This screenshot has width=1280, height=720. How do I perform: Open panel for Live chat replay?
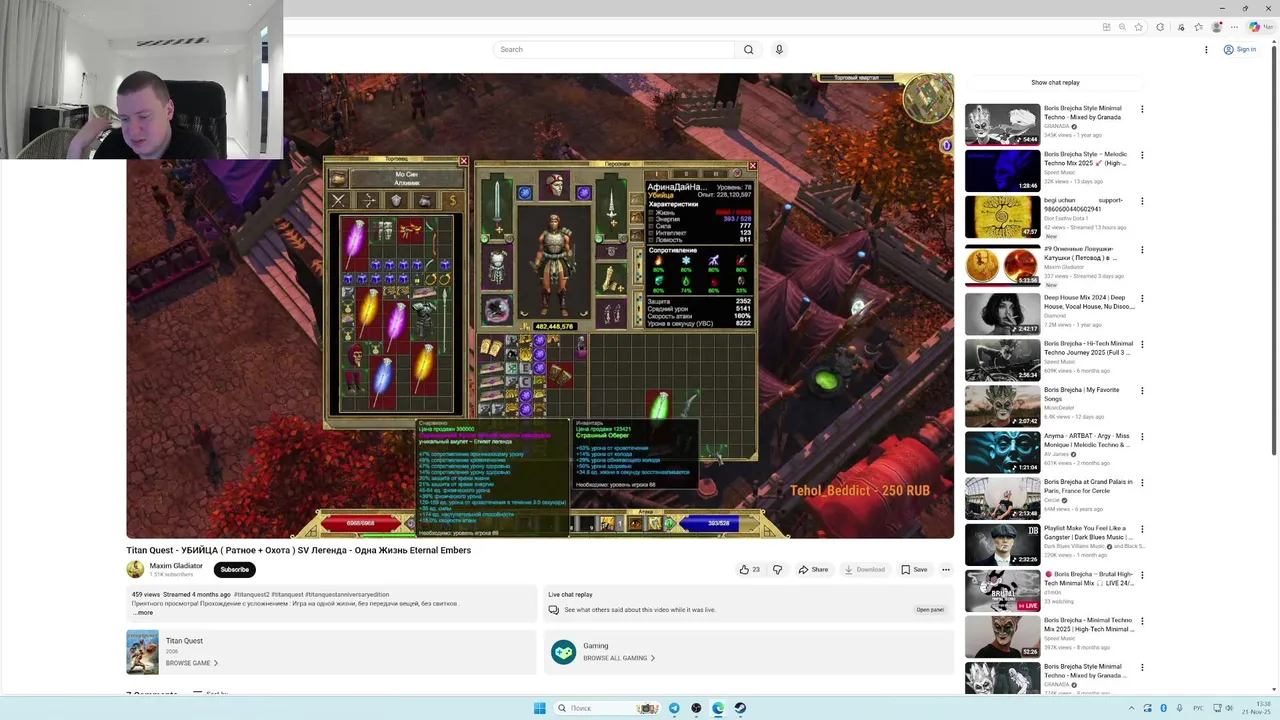(x=930, y=609)
